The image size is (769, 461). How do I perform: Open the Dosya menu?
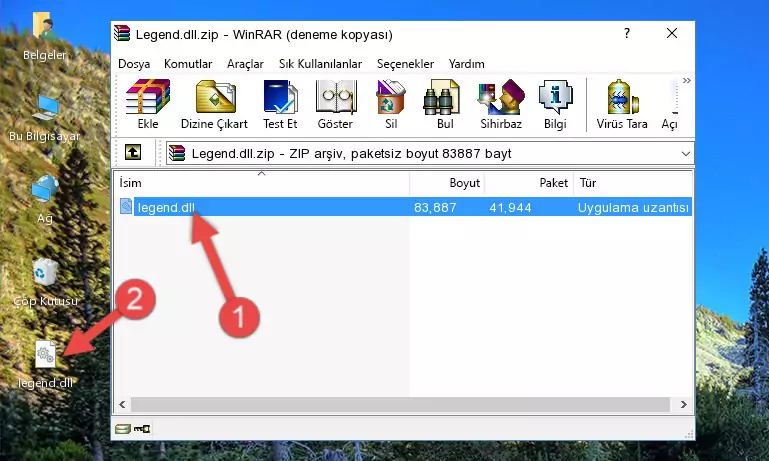134,64
